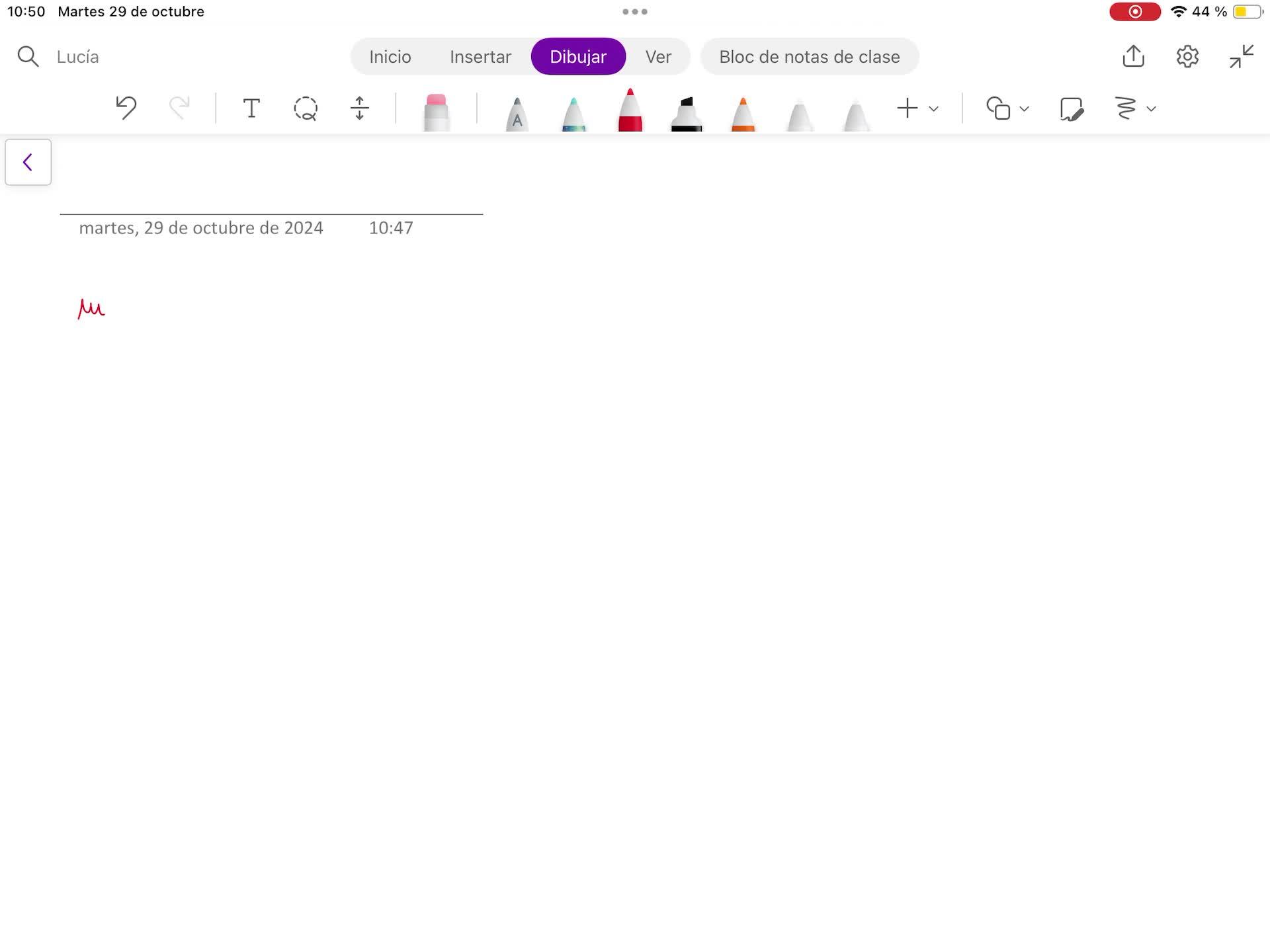Open the Ver tab
This screenshot has width=1270, height=952.
click(x=657, y=57)
